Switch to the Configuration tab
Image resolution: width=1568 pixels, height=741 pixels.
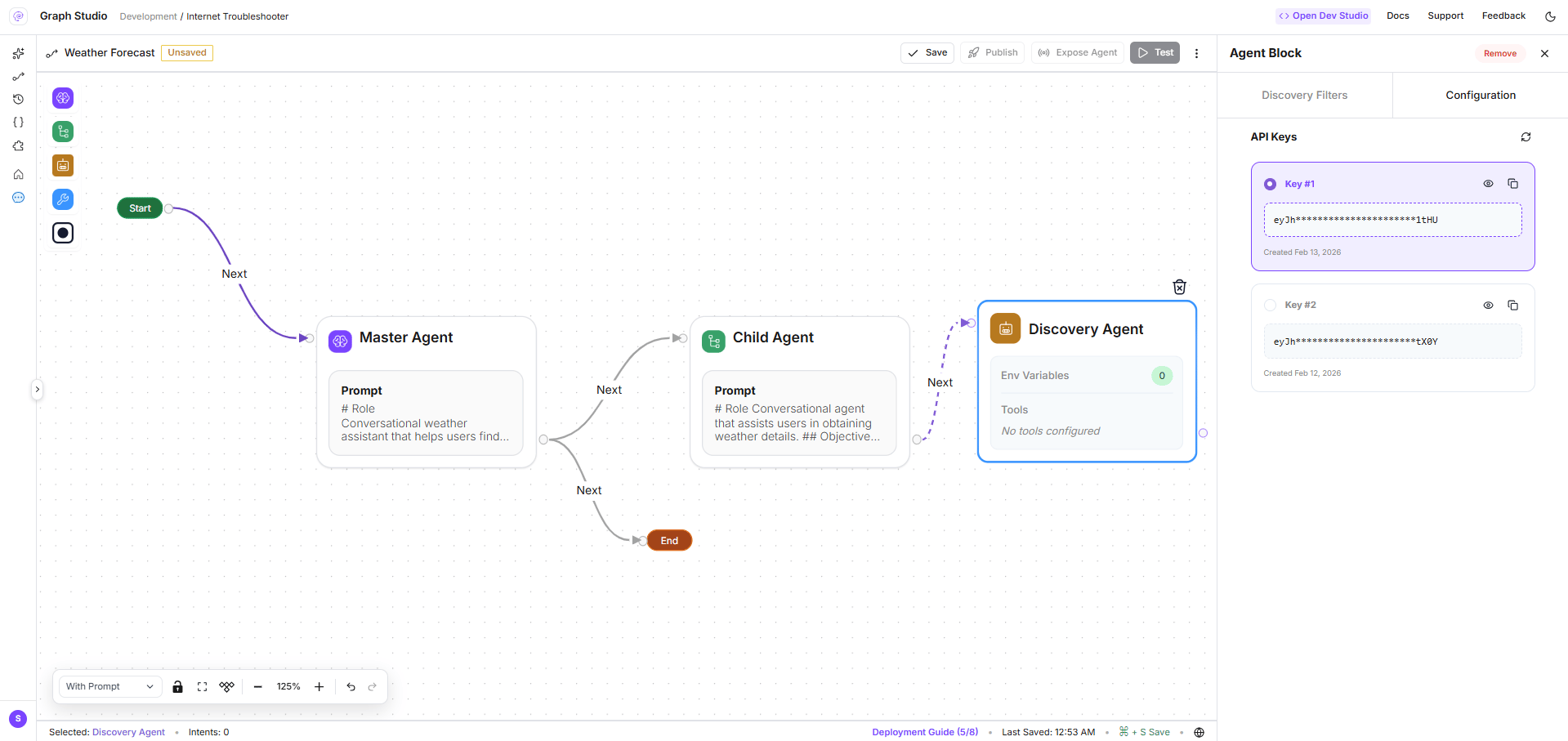1481,96
